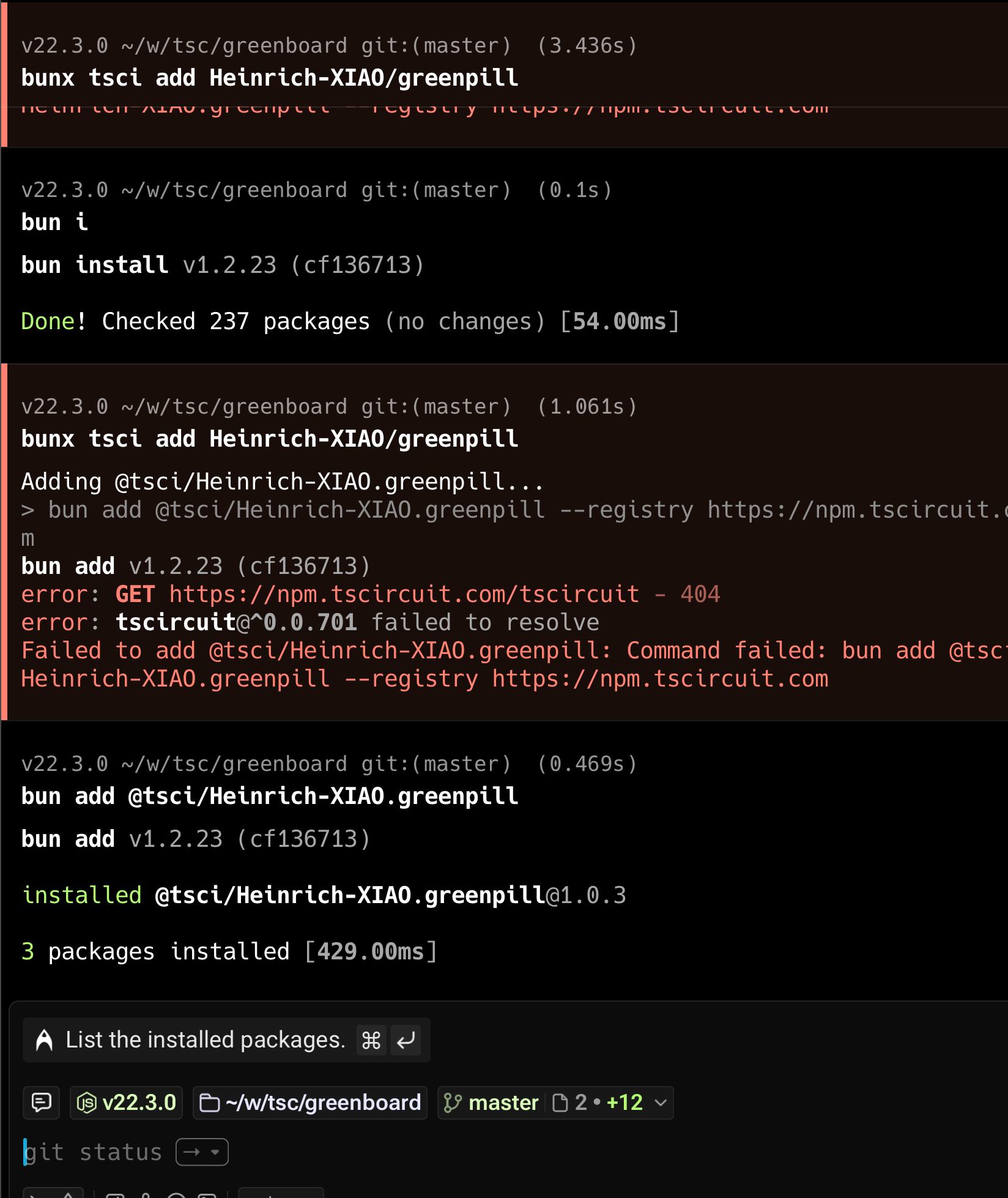Open the npm.tscircuit.com/tscircuit 404 error link

coord(404,594)
